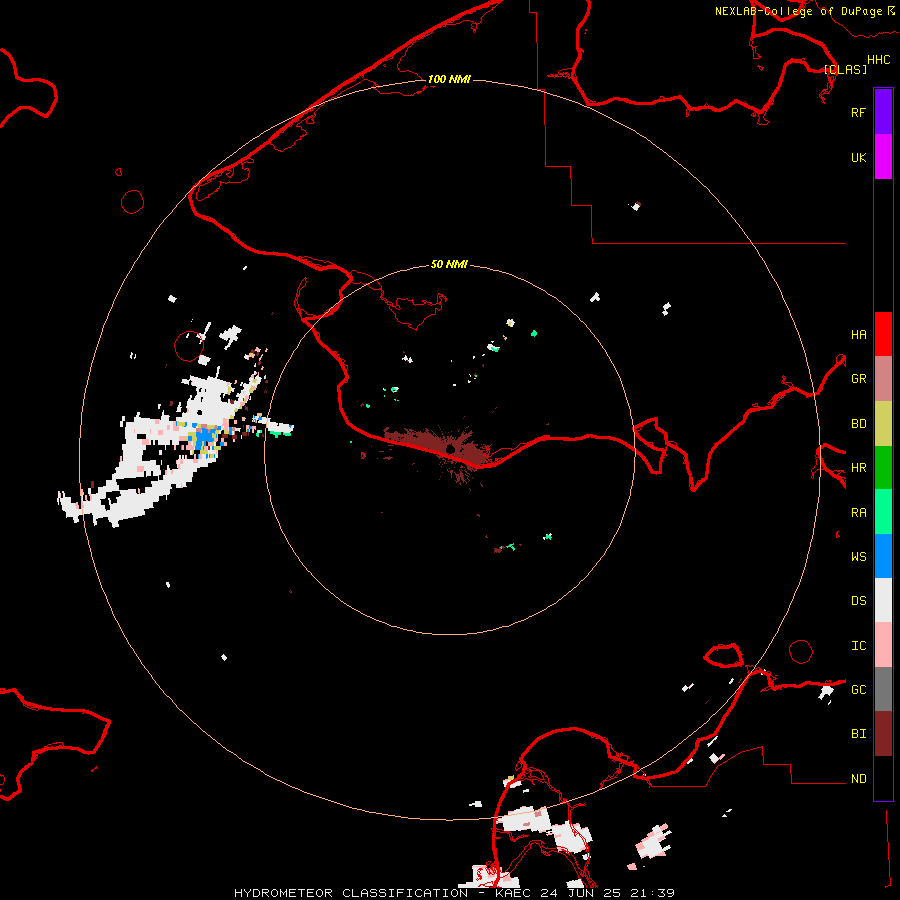Click the 100 NMI range ring label
The height and width of the screenshot is (900, 900).
pyautogui.click(x=449, y=79)
